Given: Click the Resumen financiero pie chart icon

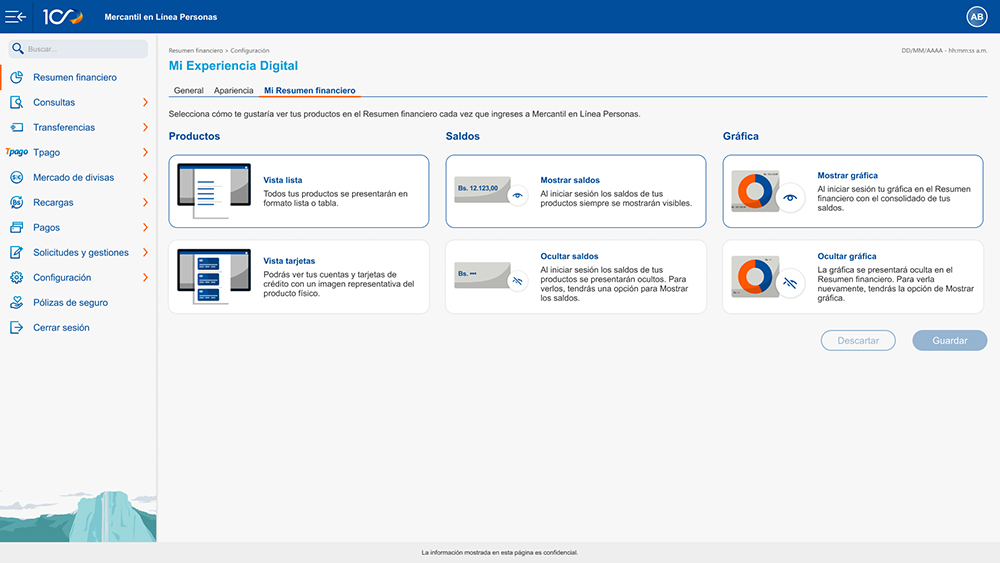Looking at the screenshot, I should coord(17,77).
